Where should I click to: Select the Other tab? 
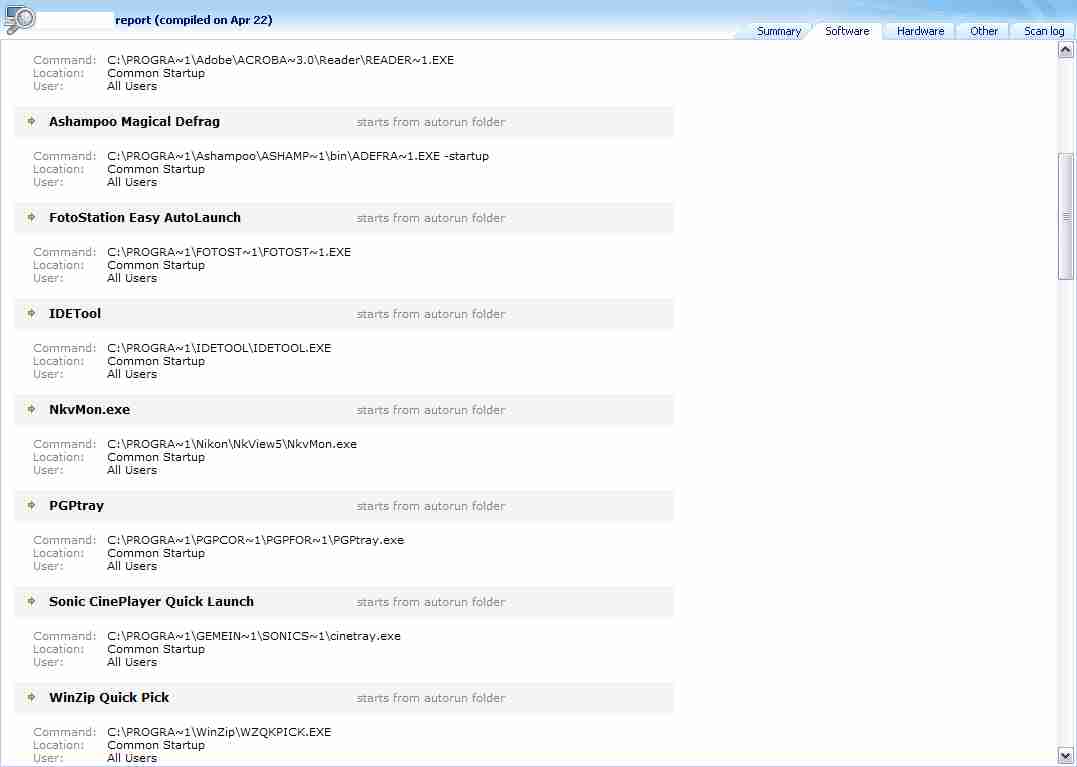click(983, 31)
